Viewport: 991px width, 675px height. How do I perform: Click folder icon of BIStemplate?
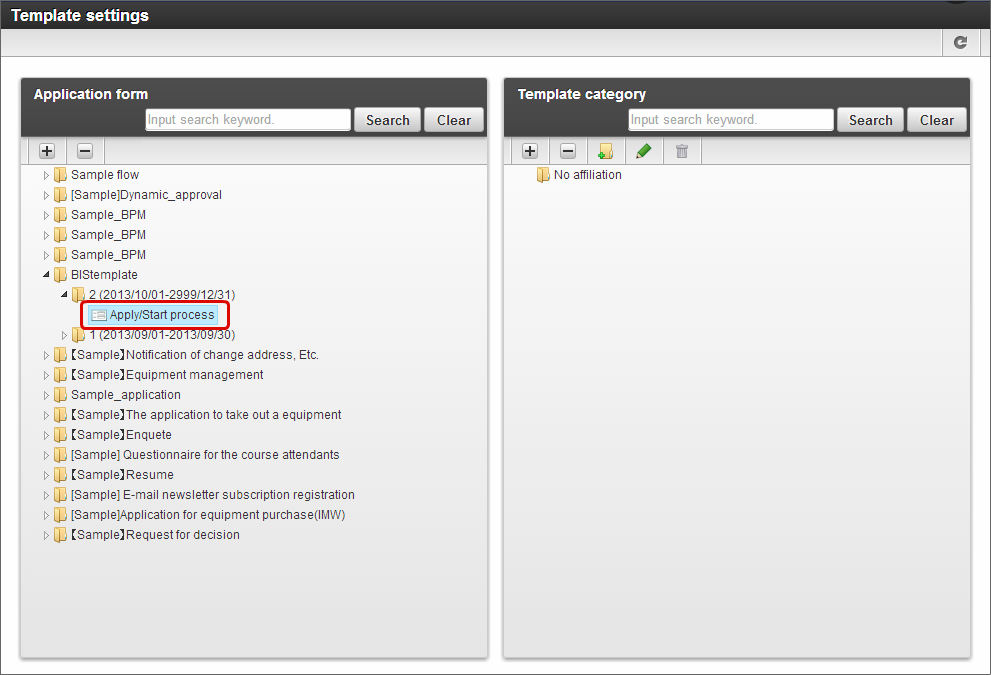pos(60,275)
